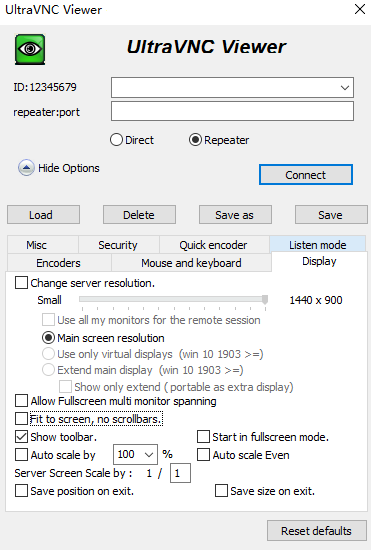Enable Fit to screen, no scrollbars

(21, 419)
